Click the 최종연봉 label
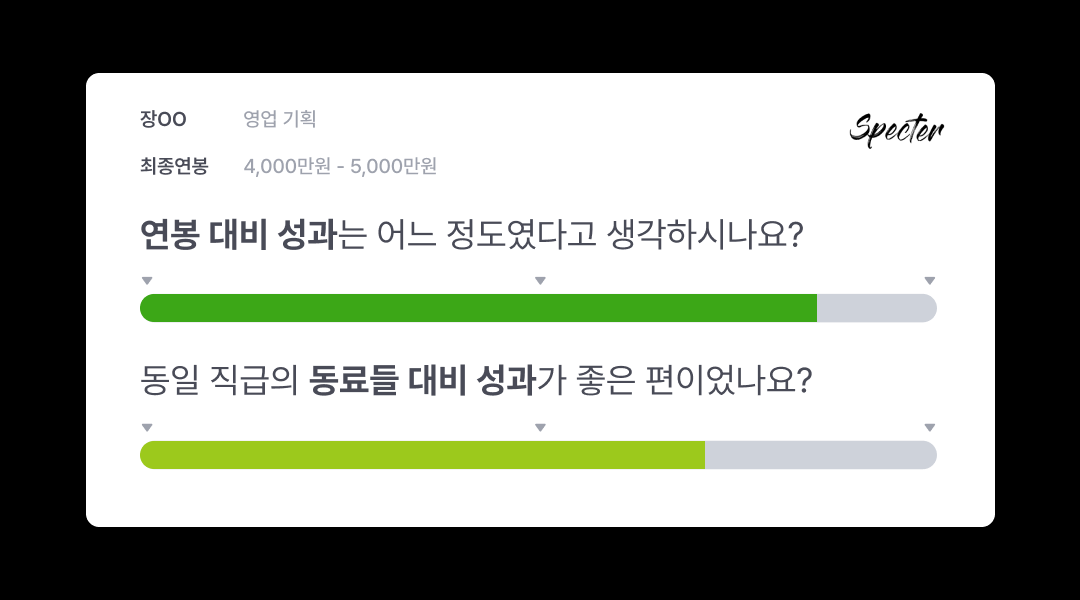 pos(171,167)
